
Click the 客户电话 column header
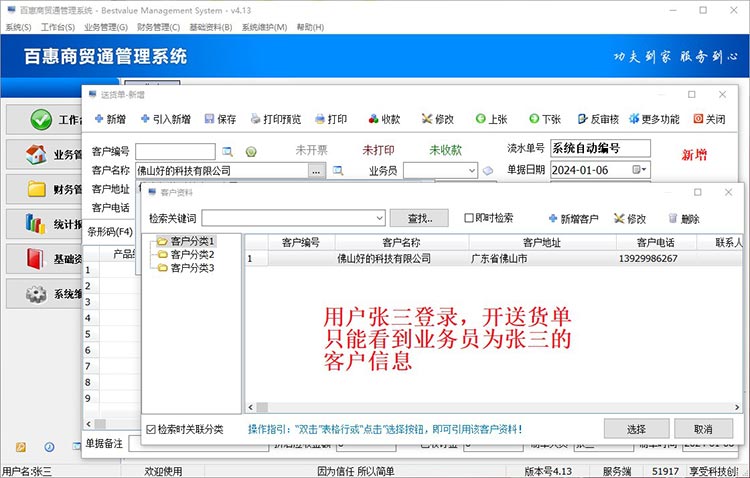pos(656,243)
